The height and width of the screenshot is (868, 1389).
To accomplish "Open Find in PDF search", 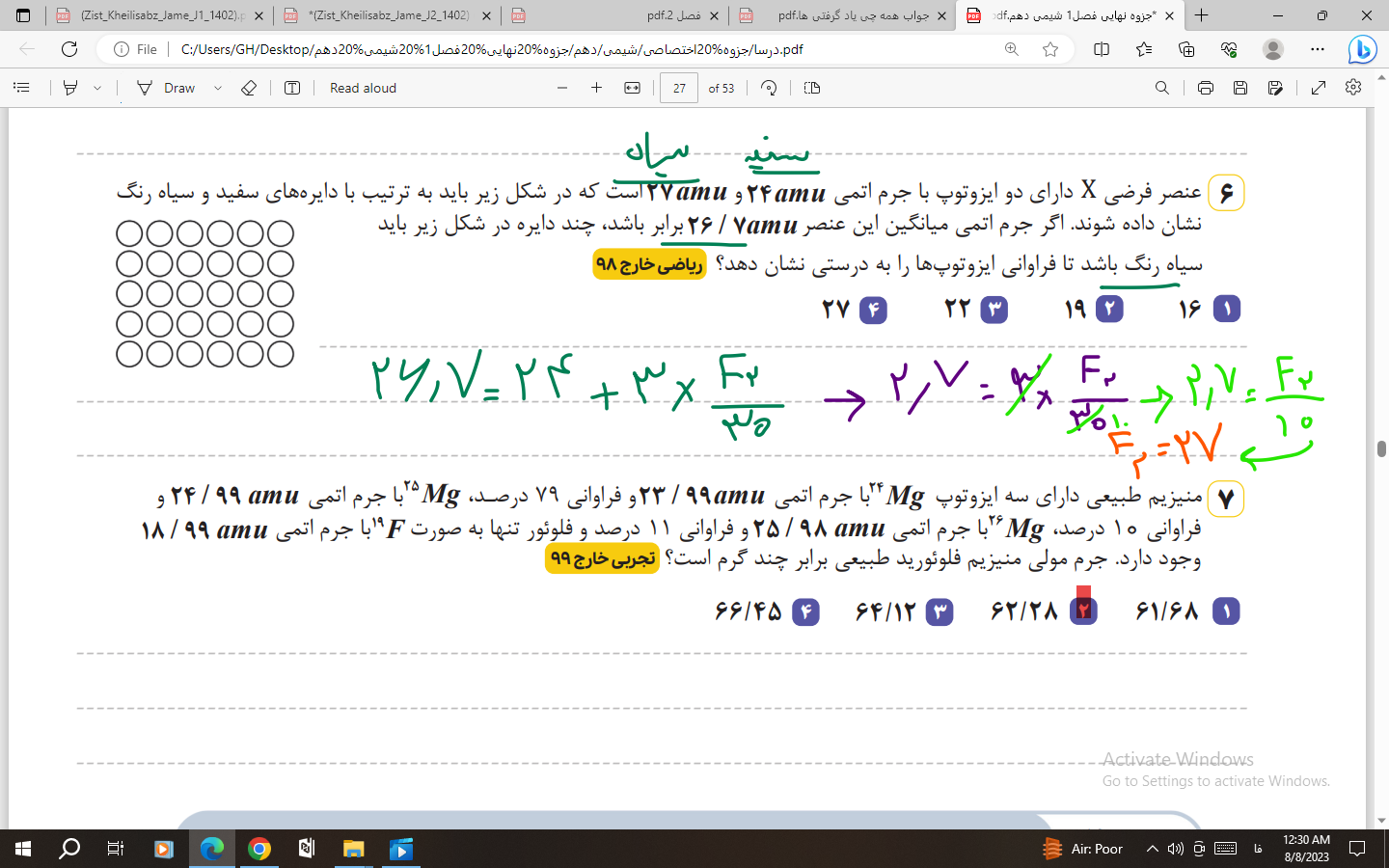I will [1162, 88].
